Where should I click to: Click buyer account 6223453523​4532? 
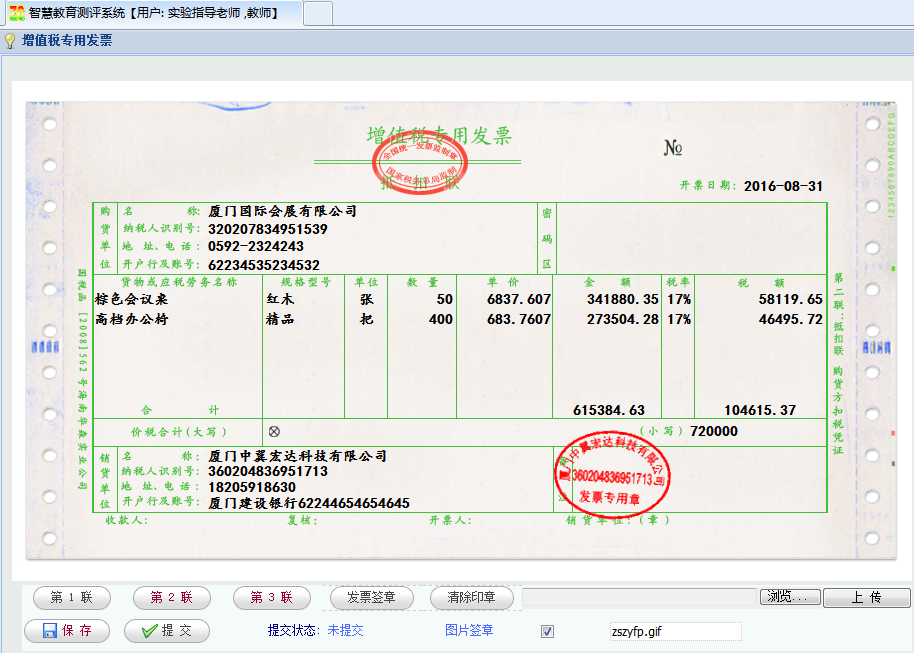[x=264, y=265]
